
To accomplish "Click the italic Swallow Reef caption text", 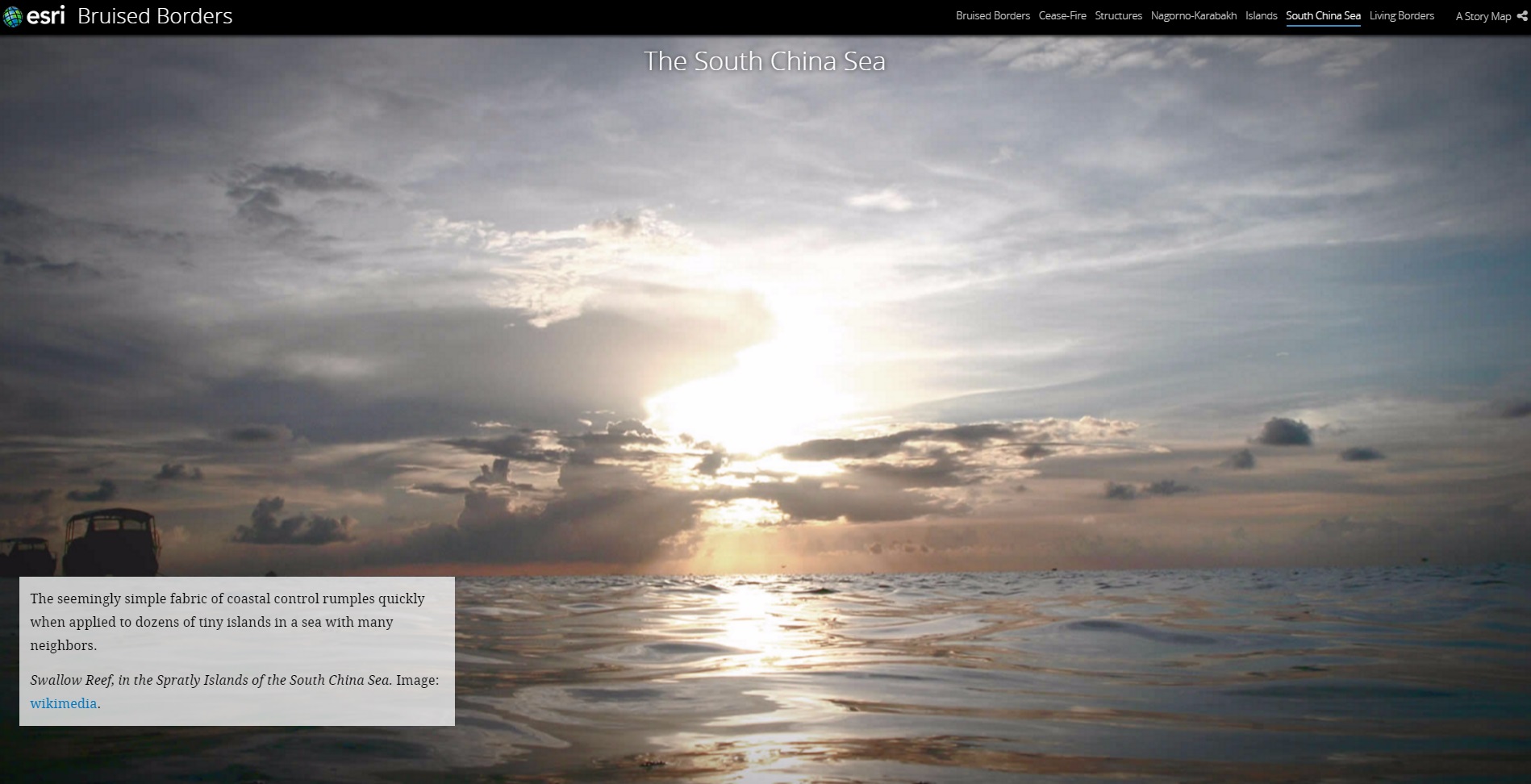I will pos(211,680).
